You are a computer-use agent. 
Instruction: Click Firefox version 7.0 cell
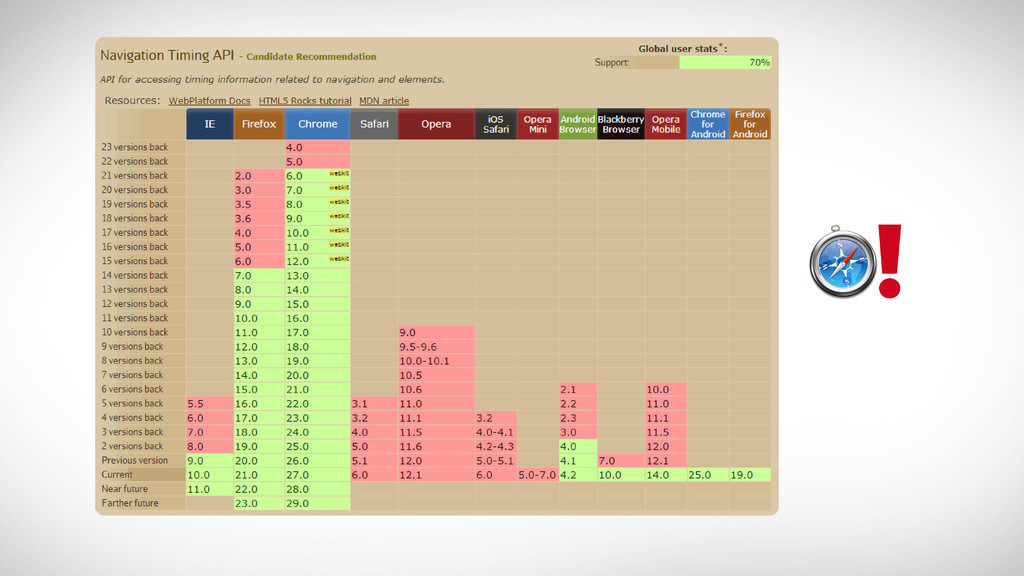click(x=259, y=276)
